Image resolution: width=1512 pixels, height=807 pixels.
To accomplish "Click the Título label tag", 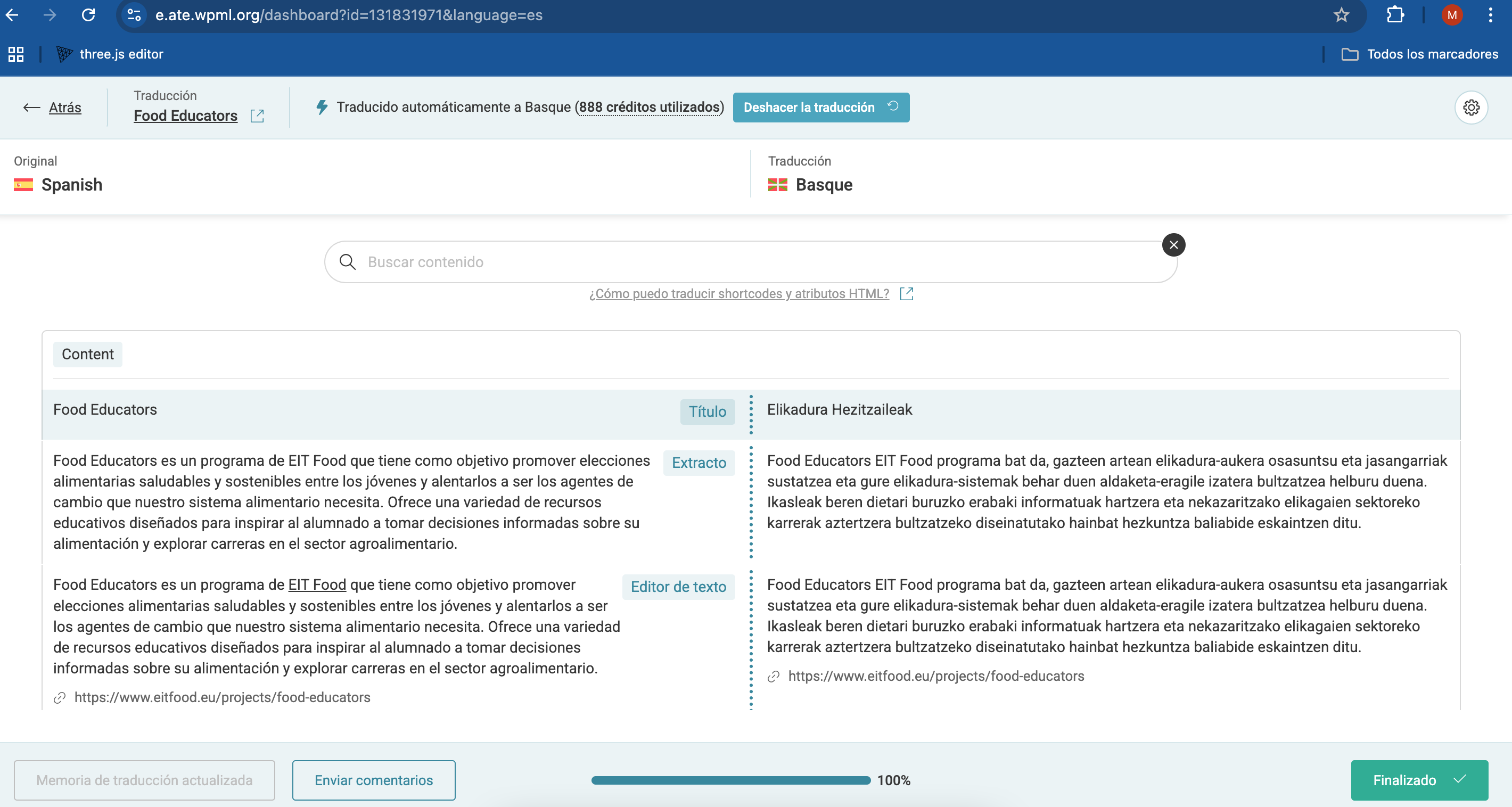I will pyautogui.click(x=707, y=411).
